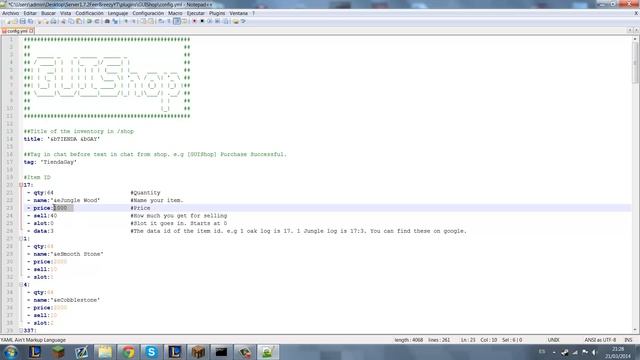Click the name:'&eSmooth Stone' line
Screen dimensions: 640x360
coord(65,254)
